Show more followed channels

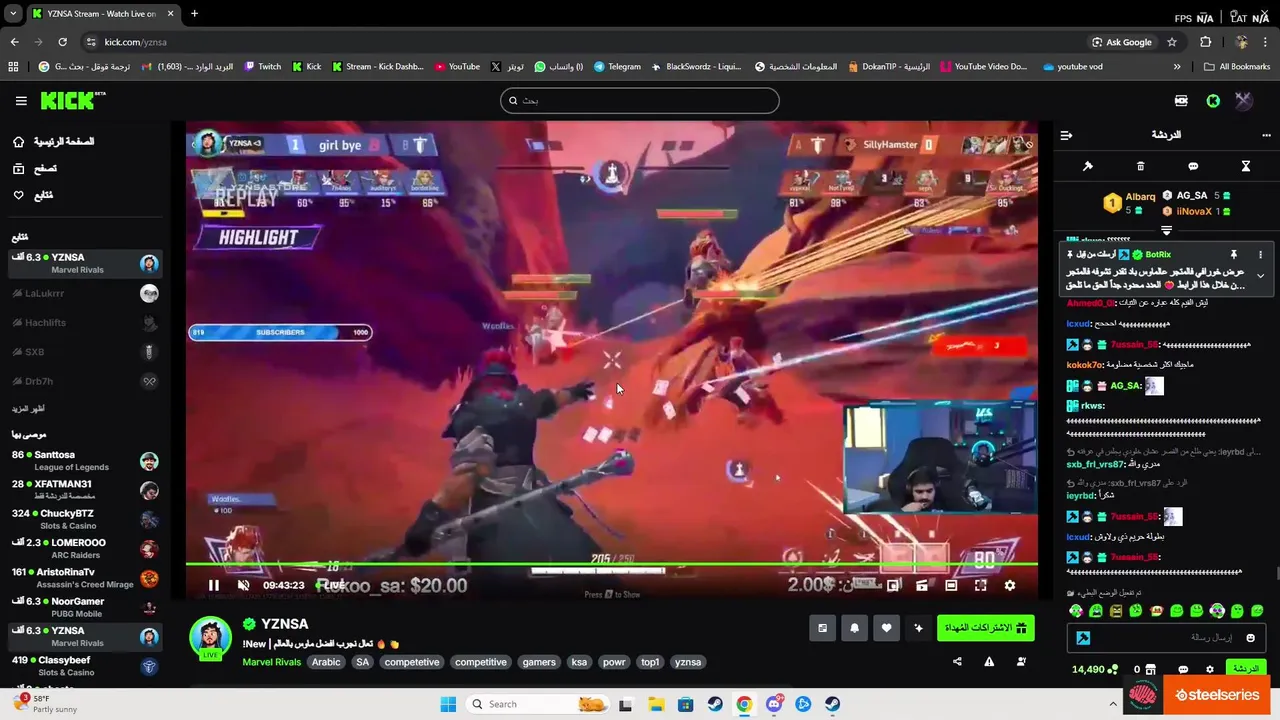[x=28, y=409]
